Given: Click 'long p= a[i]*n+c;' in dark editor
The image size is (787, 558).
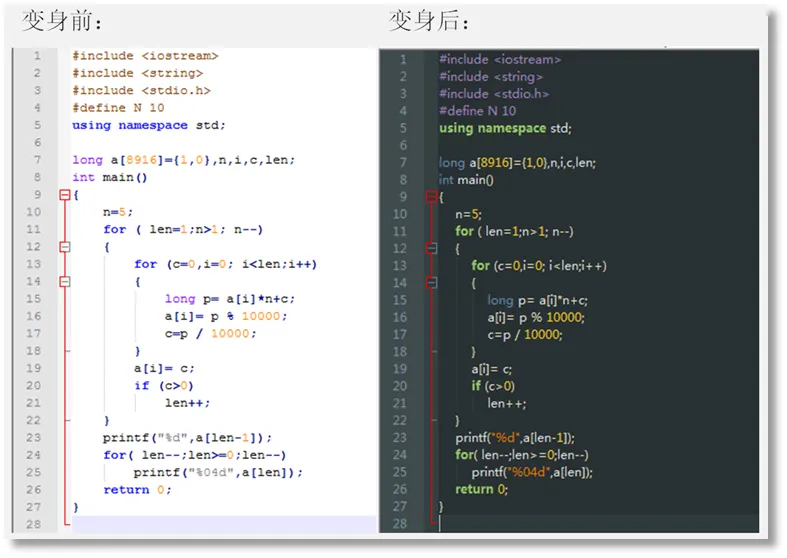Looking at the screenshot, I should (x=538, y=301).
